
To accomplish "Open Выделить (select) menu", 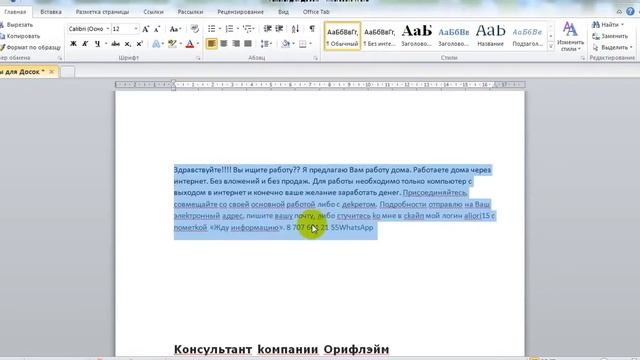I will click(612, 47).
